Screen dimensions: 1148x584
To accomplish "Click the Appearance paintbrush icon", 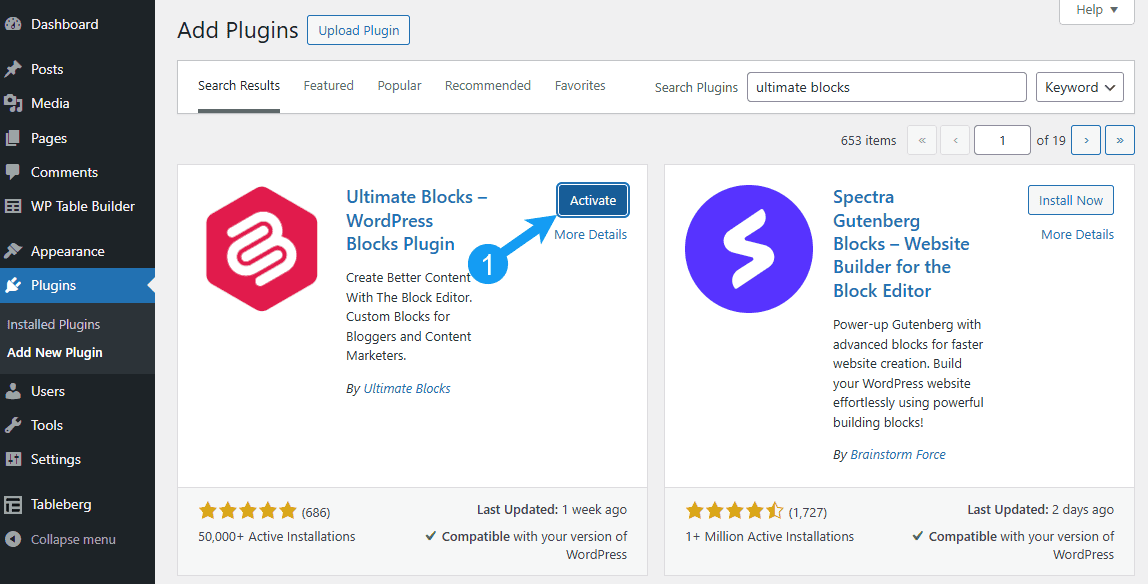I will pos(13,251).
